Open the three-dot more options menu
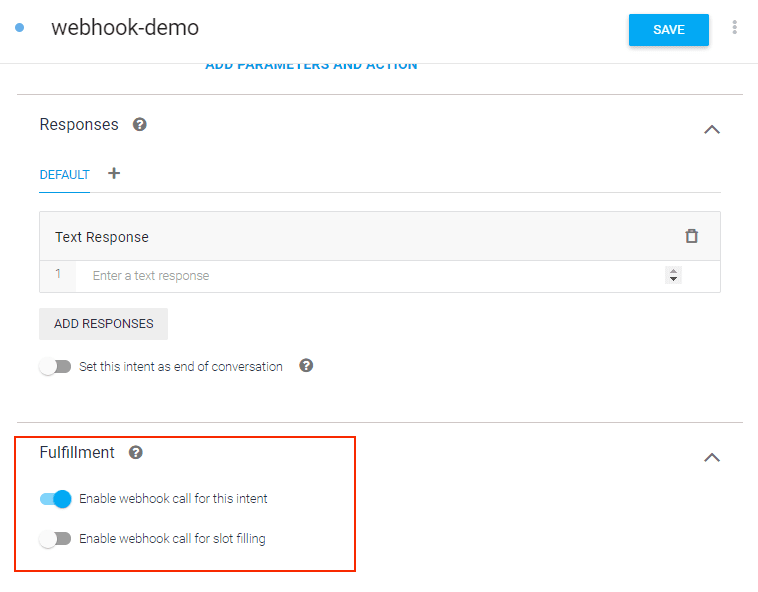Viewport: 758px width, 592px height. [x=734, y=28]
